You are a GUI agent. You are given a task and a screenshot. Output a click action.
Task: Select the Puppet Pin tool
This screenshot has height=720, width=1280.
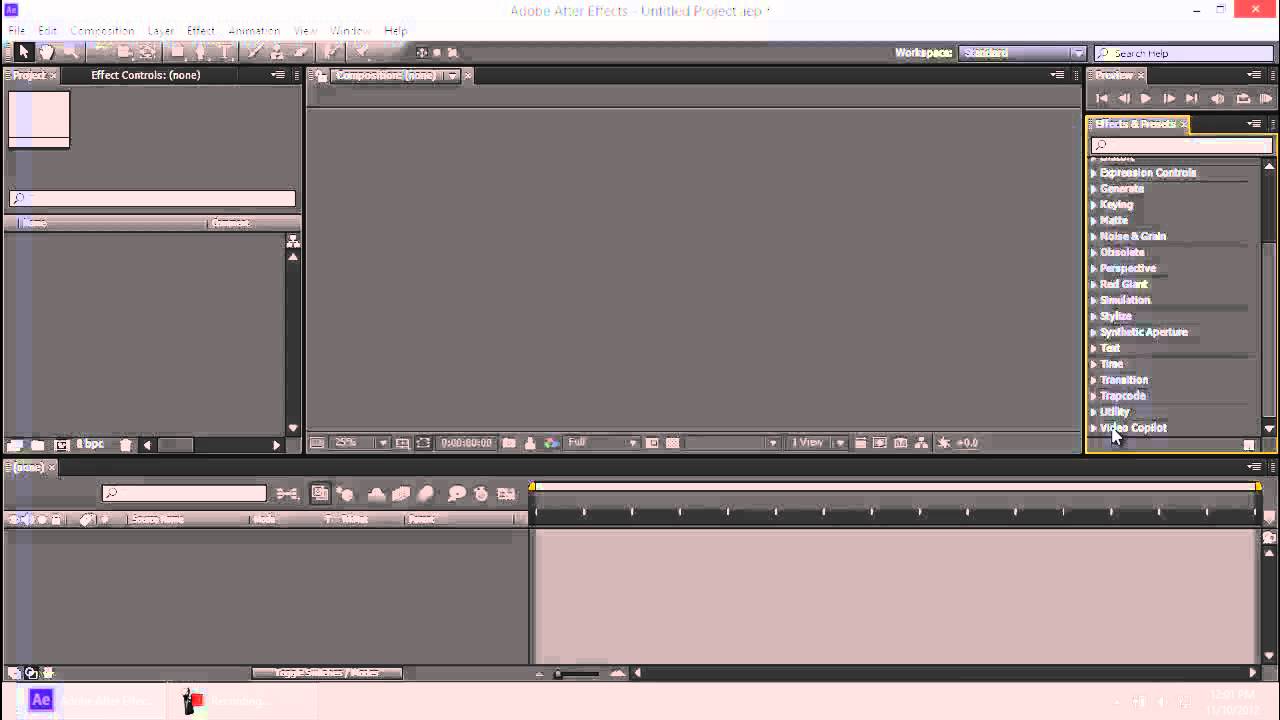point(358,52)
